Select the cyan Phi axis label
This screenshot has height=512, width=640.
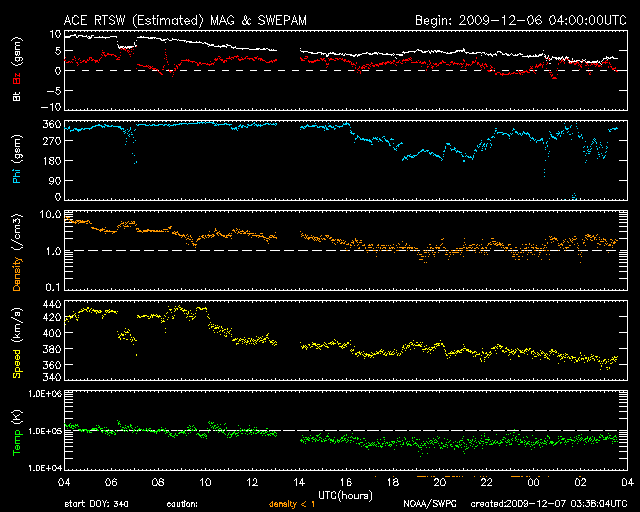[17, 176]
